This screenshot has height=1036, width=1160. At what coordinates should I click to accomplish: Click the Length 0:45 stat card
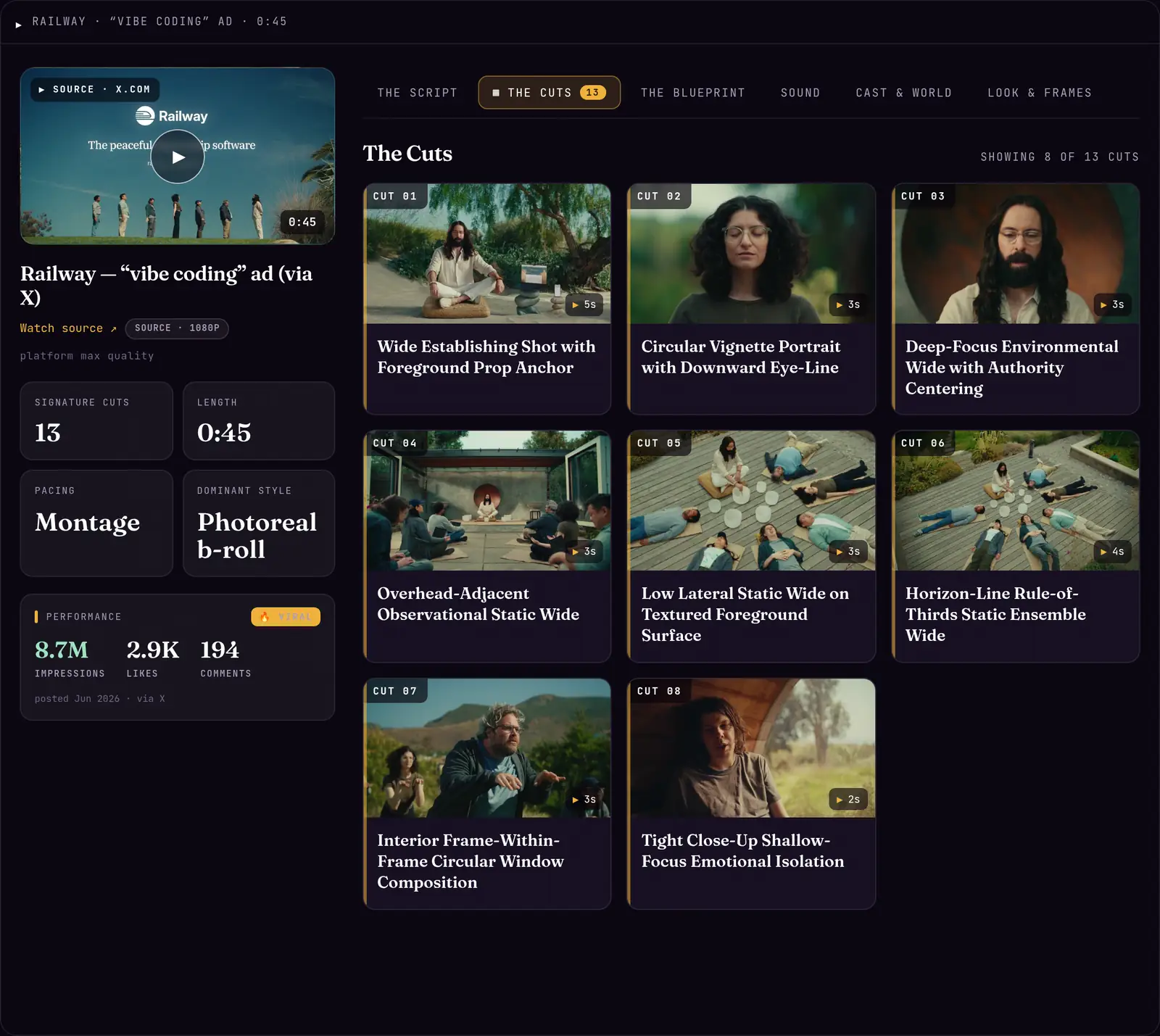(259, 420)
